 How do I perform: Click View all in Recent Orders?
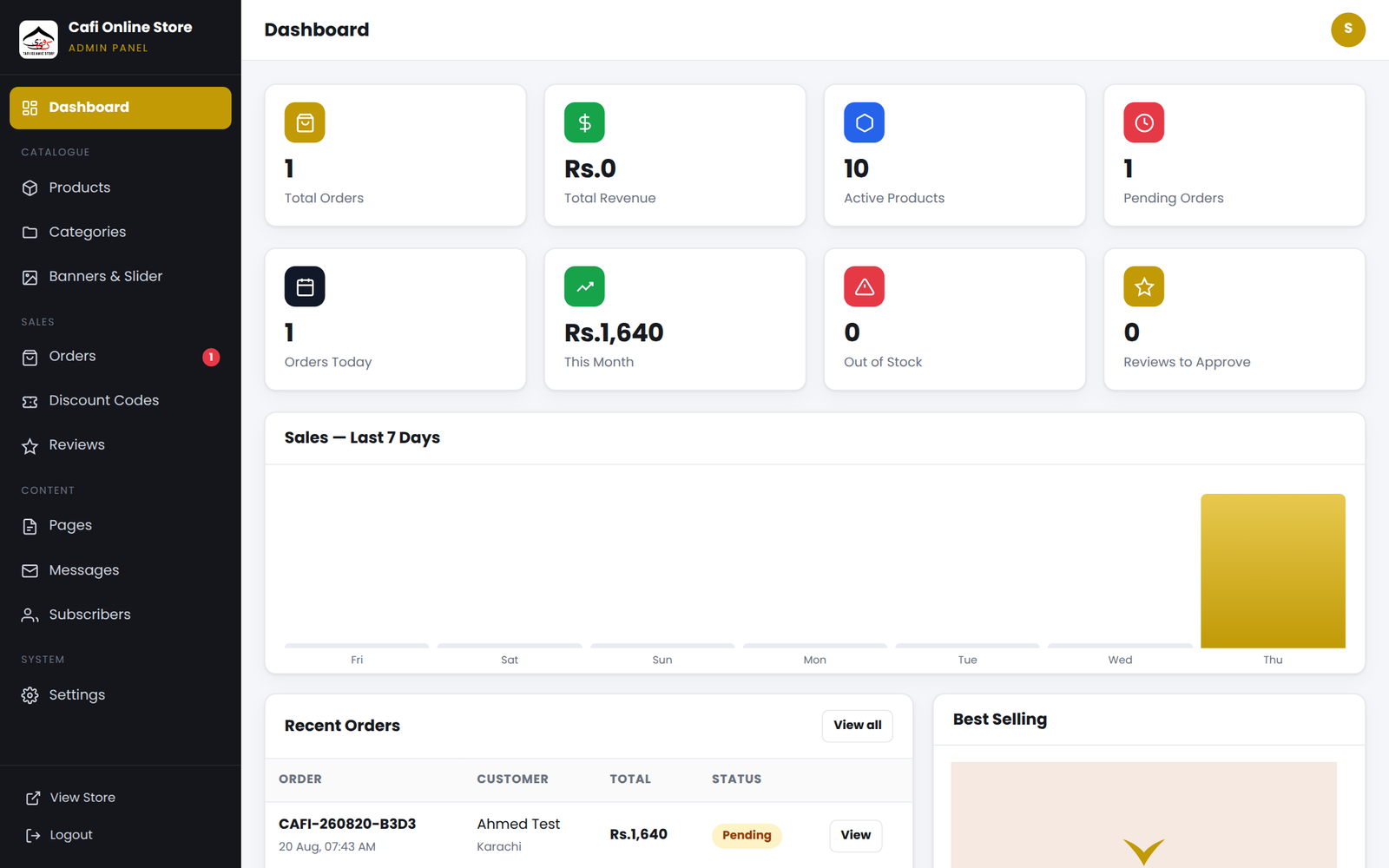858,726
